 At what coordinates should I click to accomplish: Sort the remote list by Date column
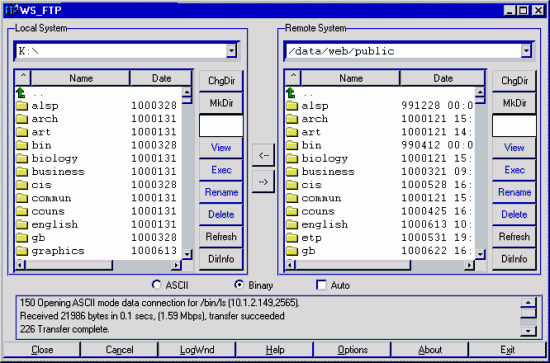click(443, 78)
